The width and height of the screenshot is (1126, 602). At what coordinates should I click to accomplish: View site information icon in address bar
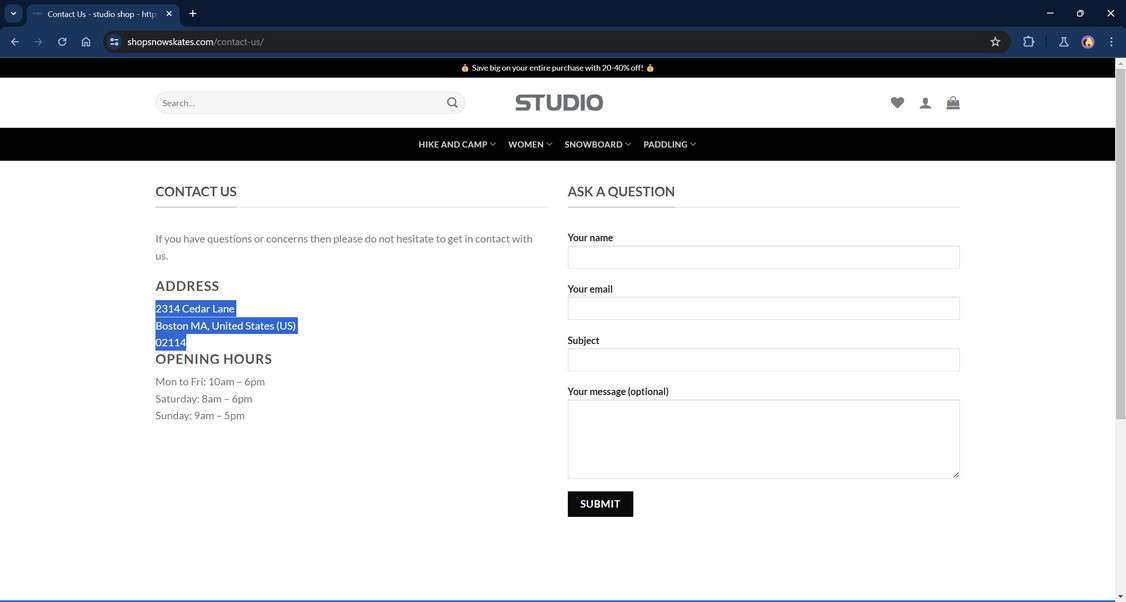pyautogui.click(x=114, y=42)
